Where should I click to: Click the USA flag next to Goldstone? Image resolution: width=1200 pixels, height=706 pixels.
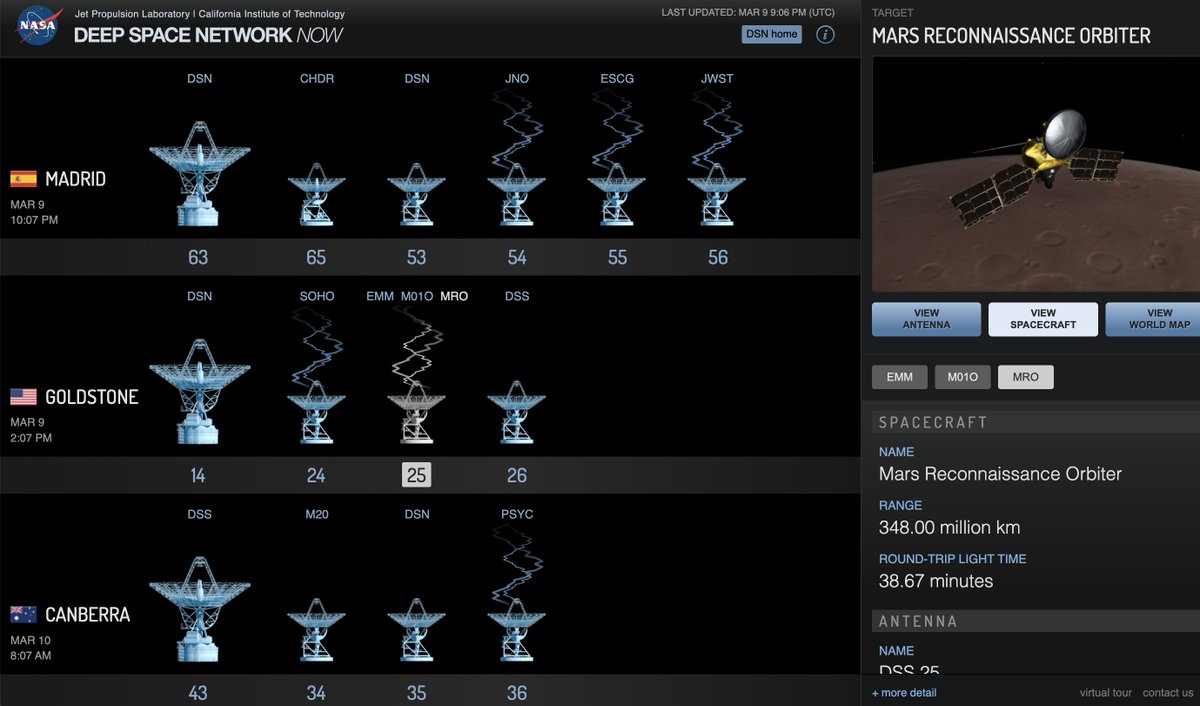pos(23,397)
